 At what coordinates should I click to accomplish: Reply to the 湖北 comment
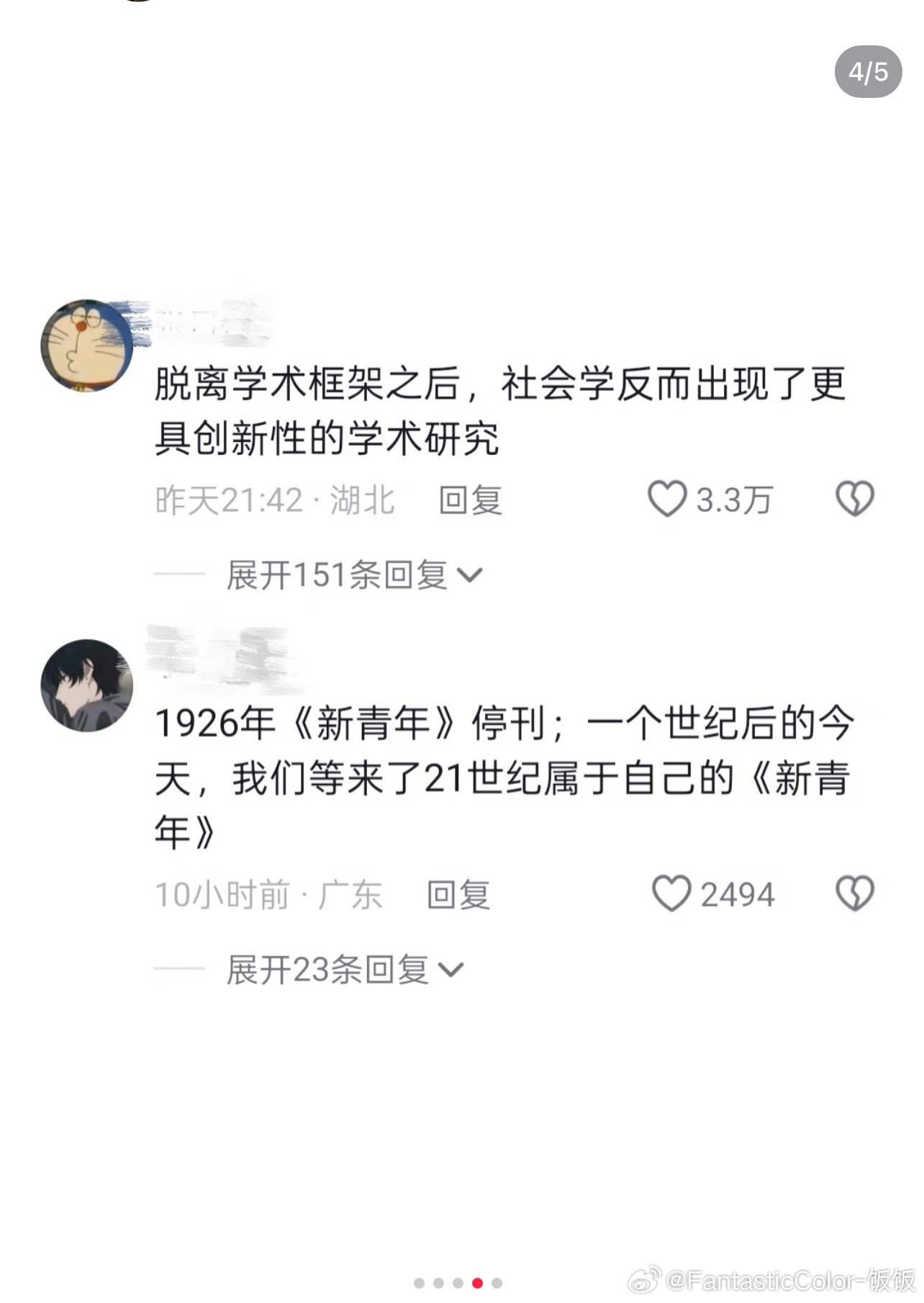coord(471,500)
